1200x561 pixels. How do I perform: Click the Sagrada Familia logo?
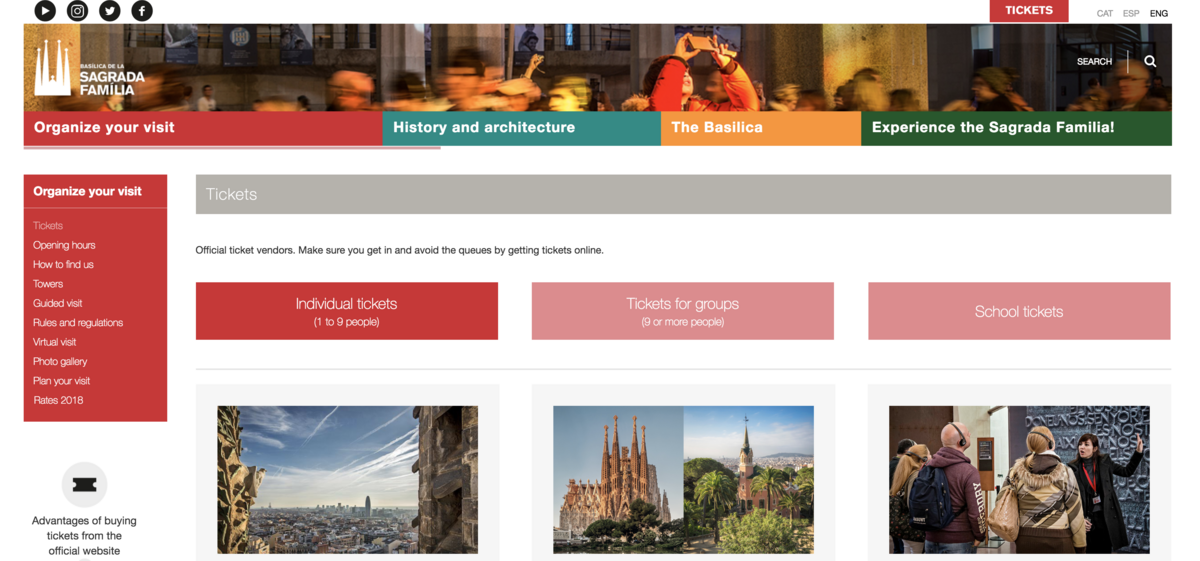(x=89, y=69)
